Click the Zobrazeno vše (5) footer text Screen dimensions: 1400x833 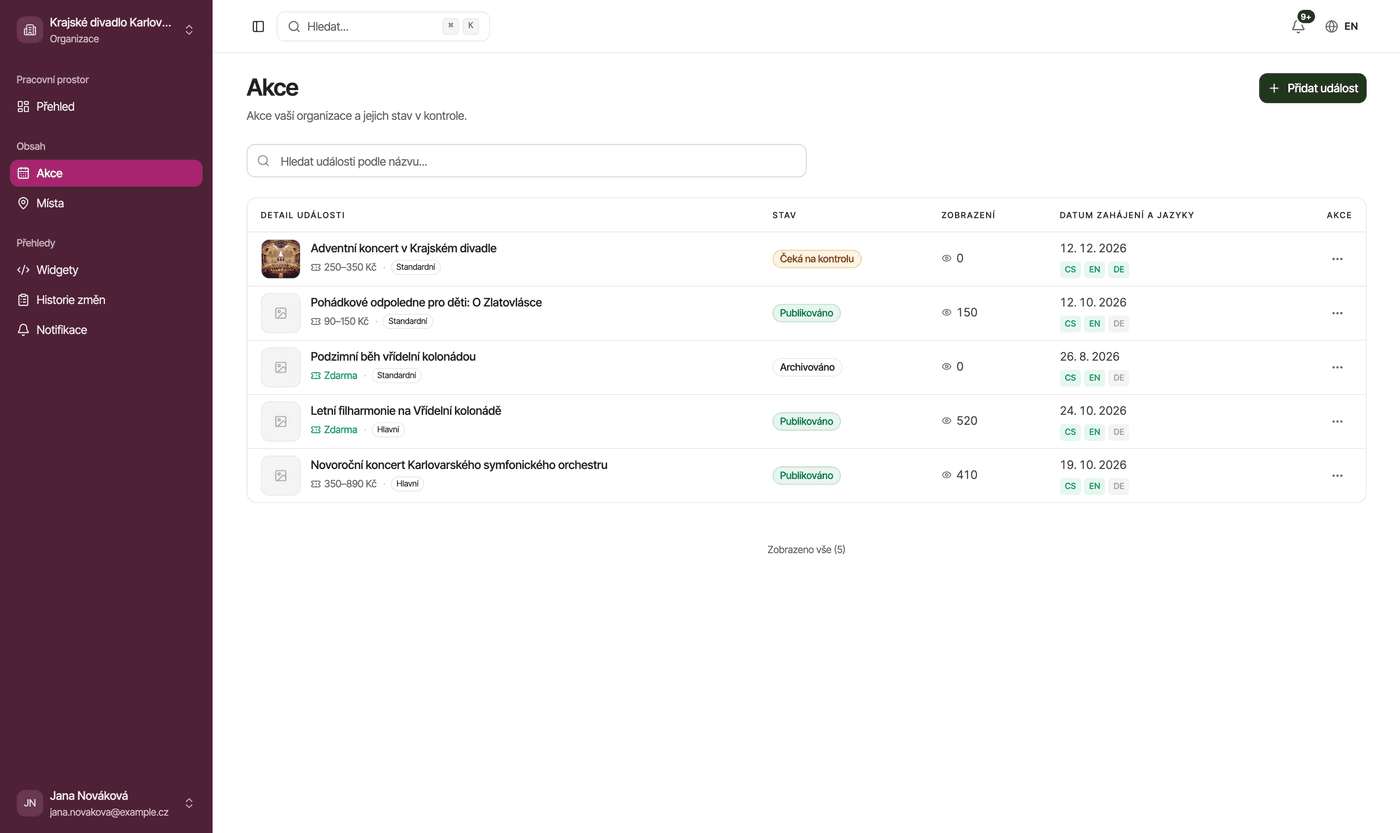[806, 550]
